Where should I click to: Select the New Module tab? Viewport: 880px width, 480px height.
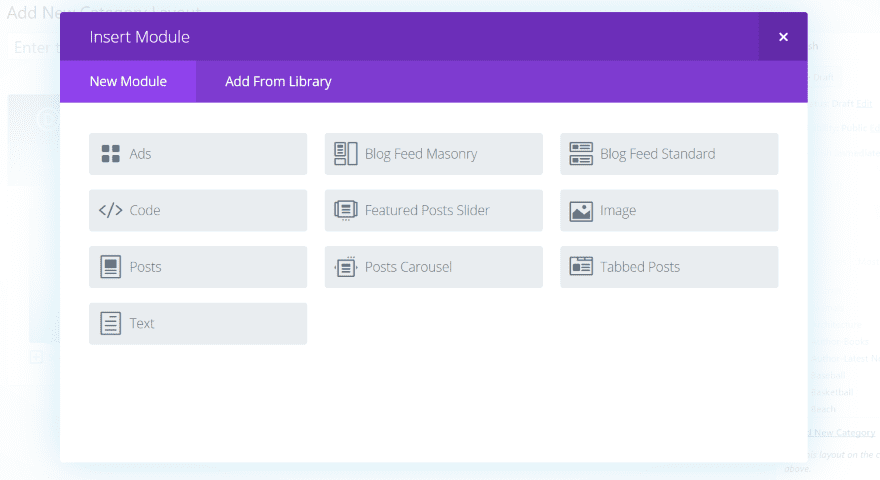(128, 82)
